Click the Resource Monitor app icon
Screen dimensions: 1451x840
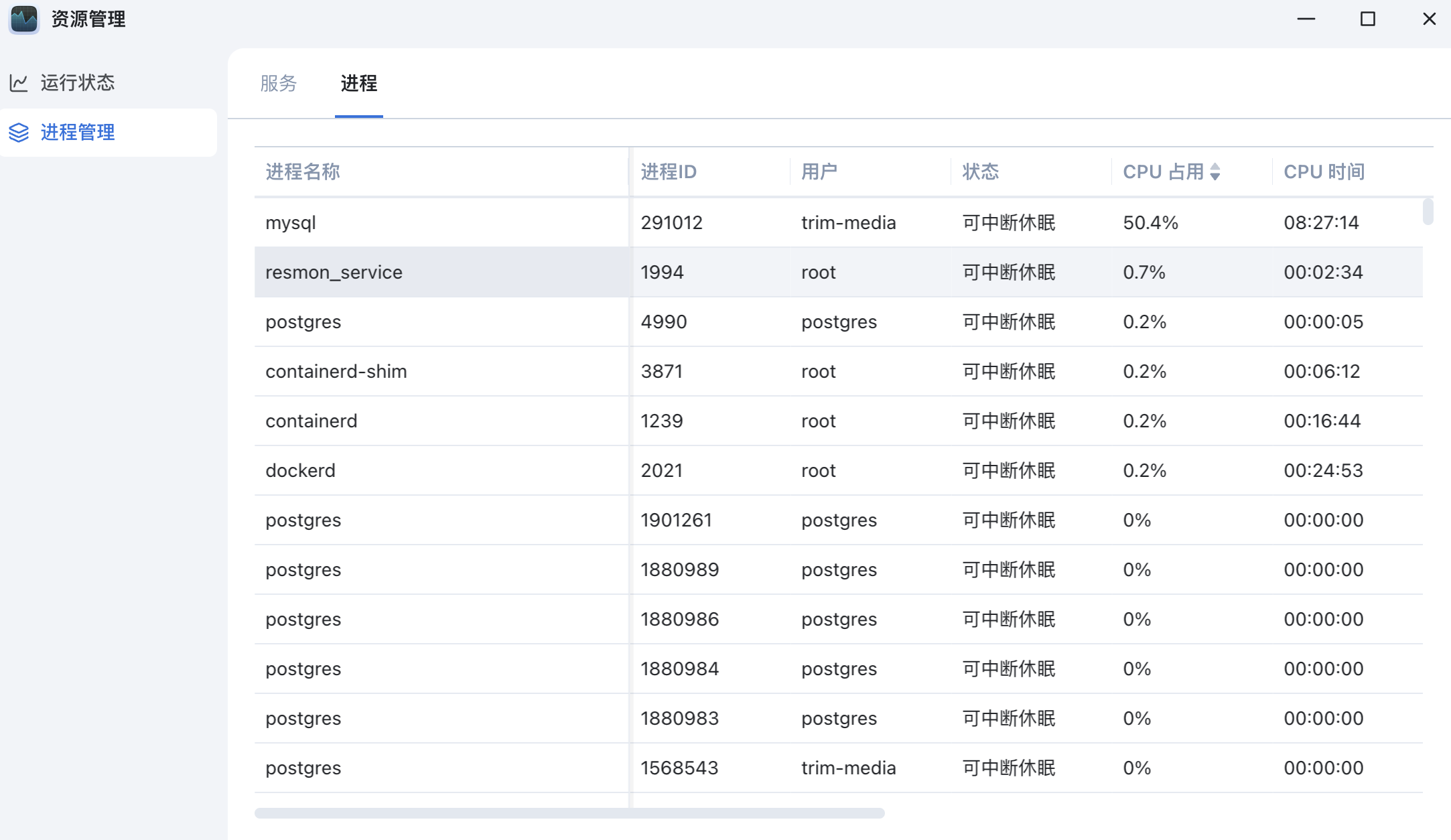click(x=24, y=19)
